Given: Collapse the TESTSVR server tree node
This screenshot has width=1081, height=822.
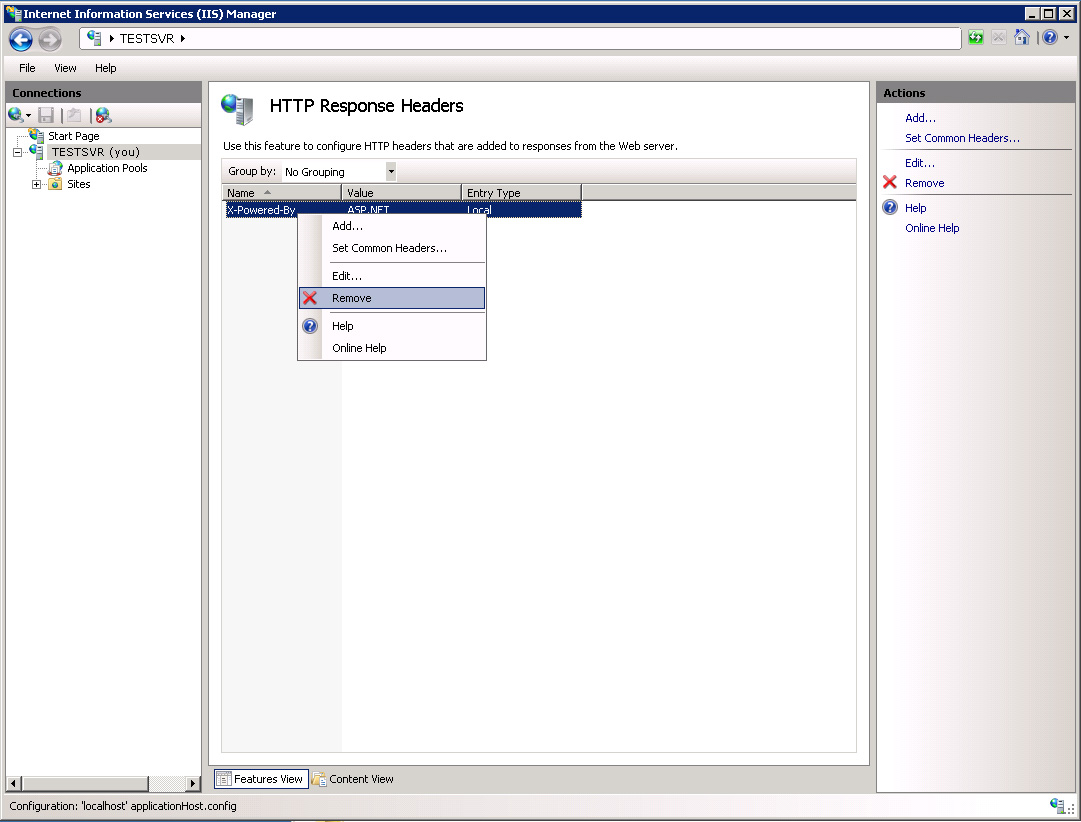Looking at the screenshot, I should [17, 152].
